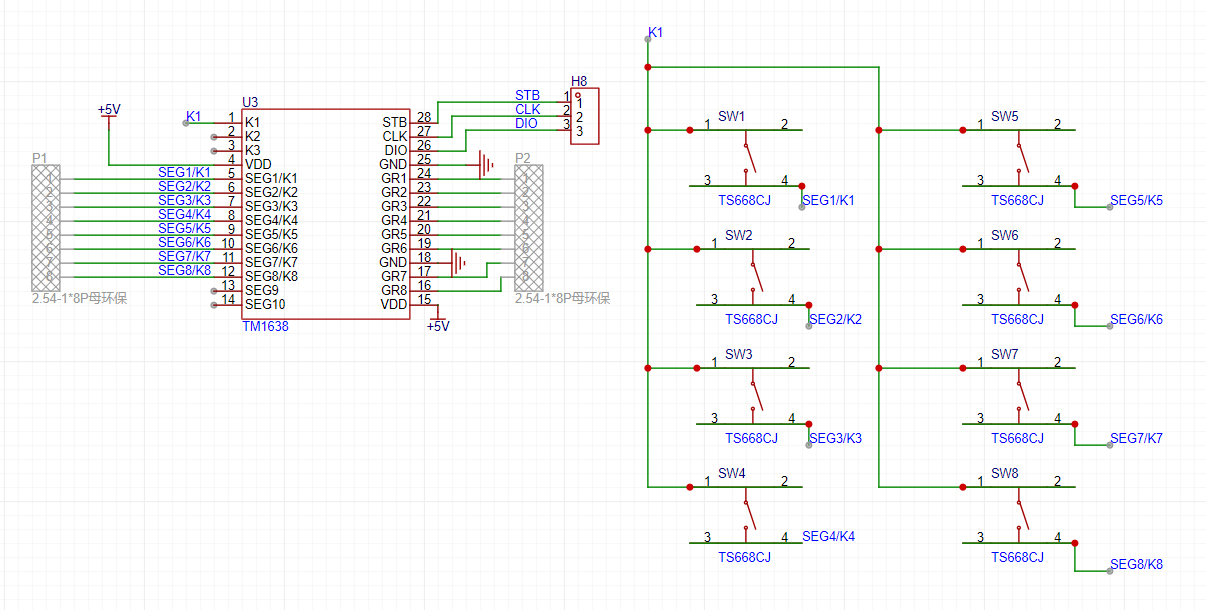The height and width of the screenshot is (610, 1206).
Task: Click the ground symbol at pin 18
Action: pos(458,262)
